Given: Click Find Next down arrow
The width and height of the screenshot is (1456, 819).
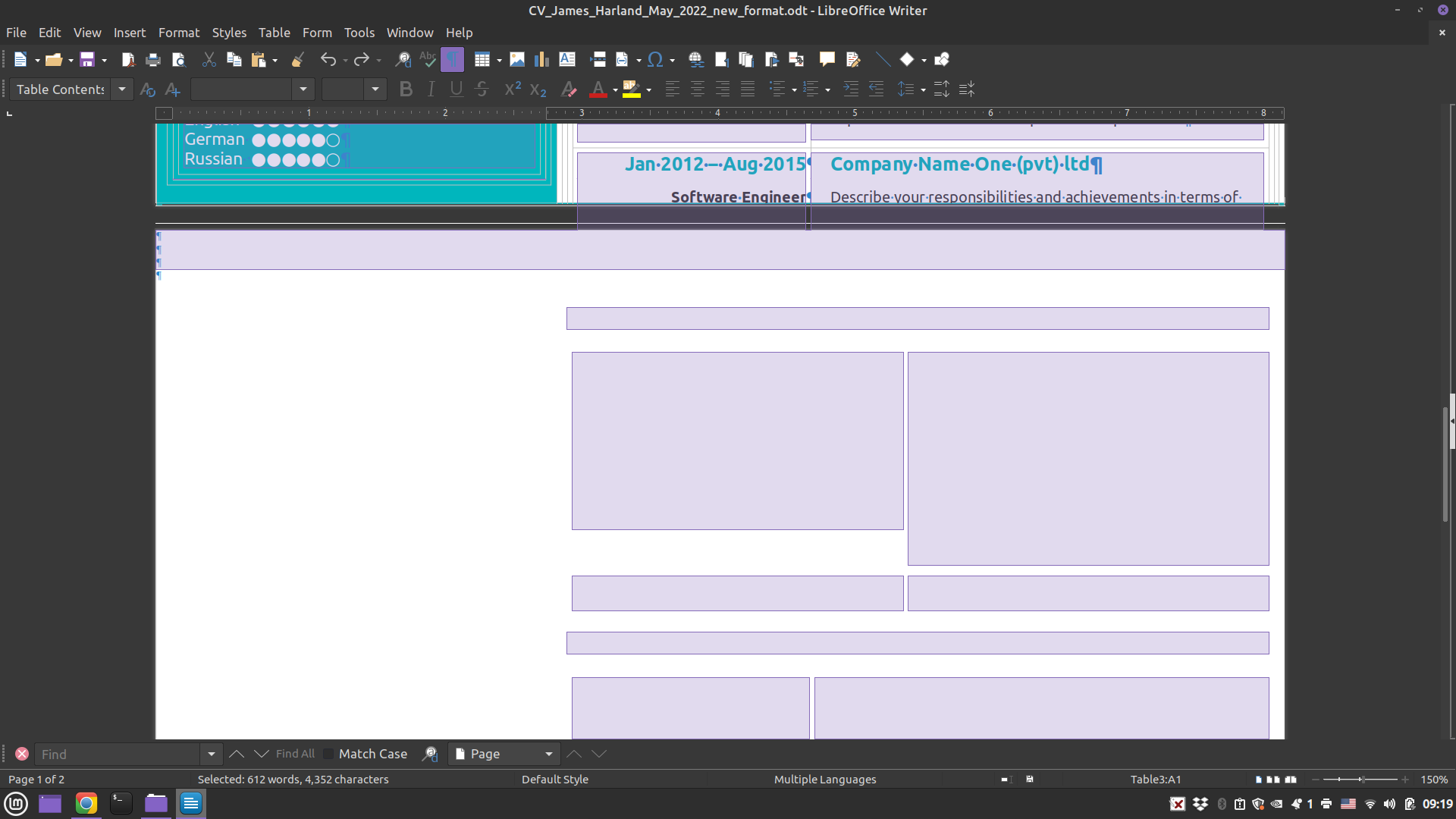Looking at the screenshot, I should (x=262, y=754).
